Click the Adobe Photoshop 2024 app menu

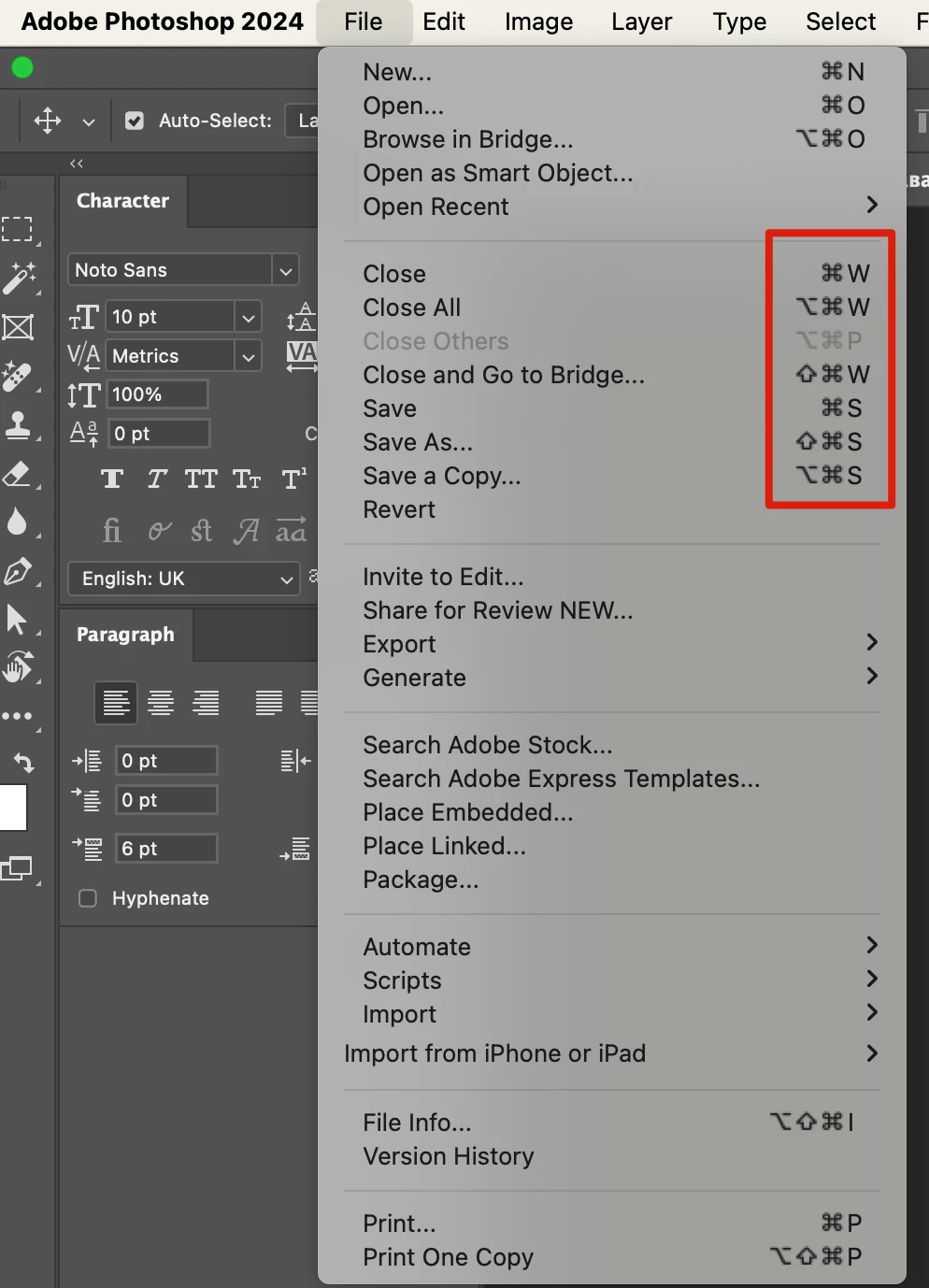click(x=163, y=21)
